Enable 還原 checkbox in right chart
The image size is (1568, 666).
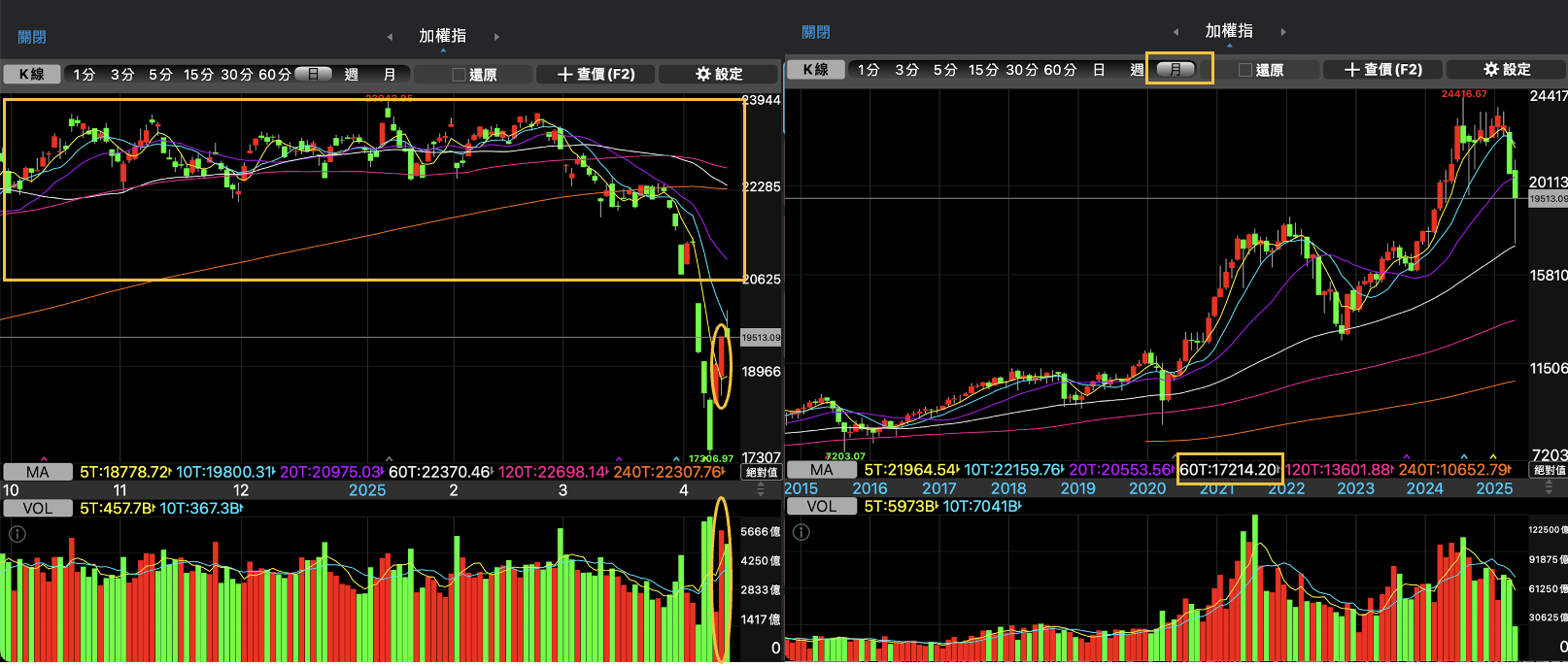[x=1245, y=70]
